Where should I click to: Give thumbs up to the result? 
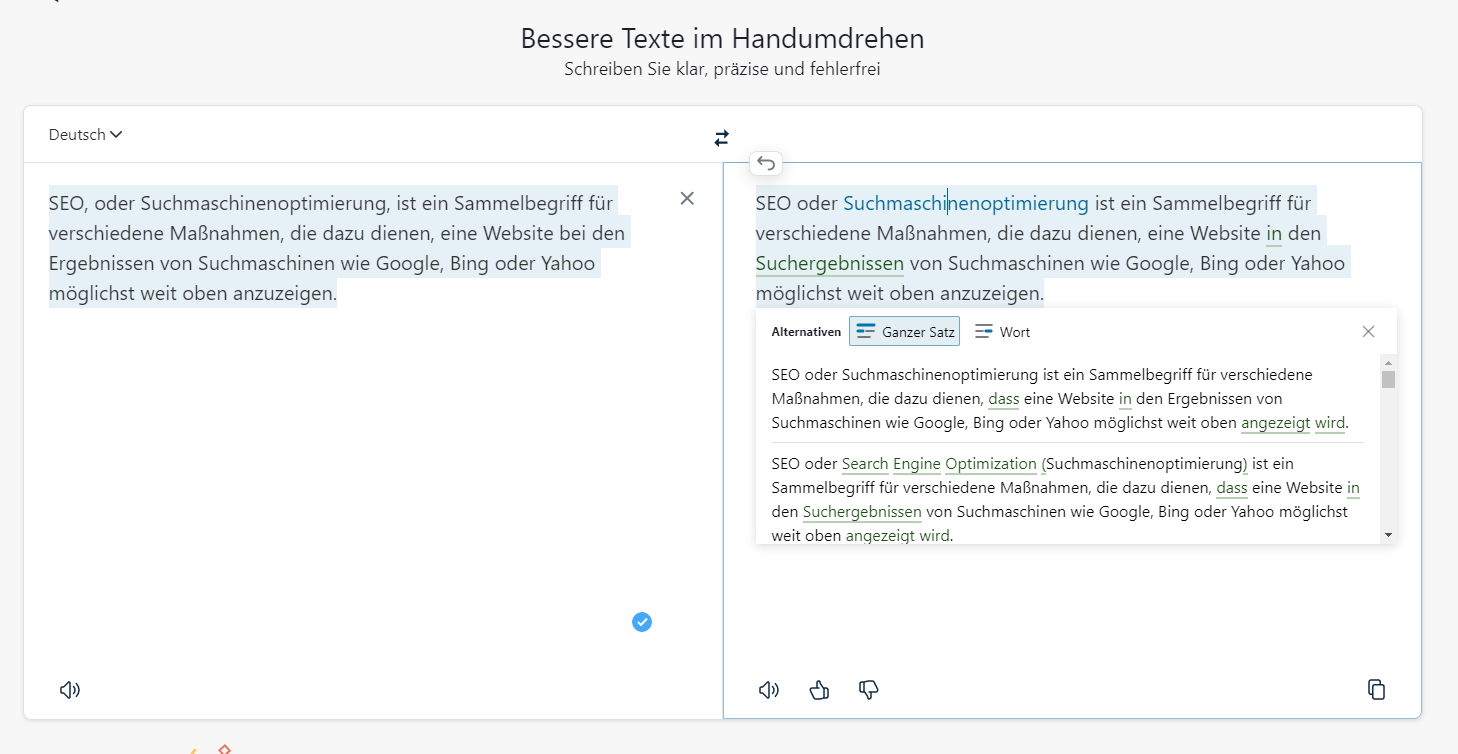click(819, 690)
